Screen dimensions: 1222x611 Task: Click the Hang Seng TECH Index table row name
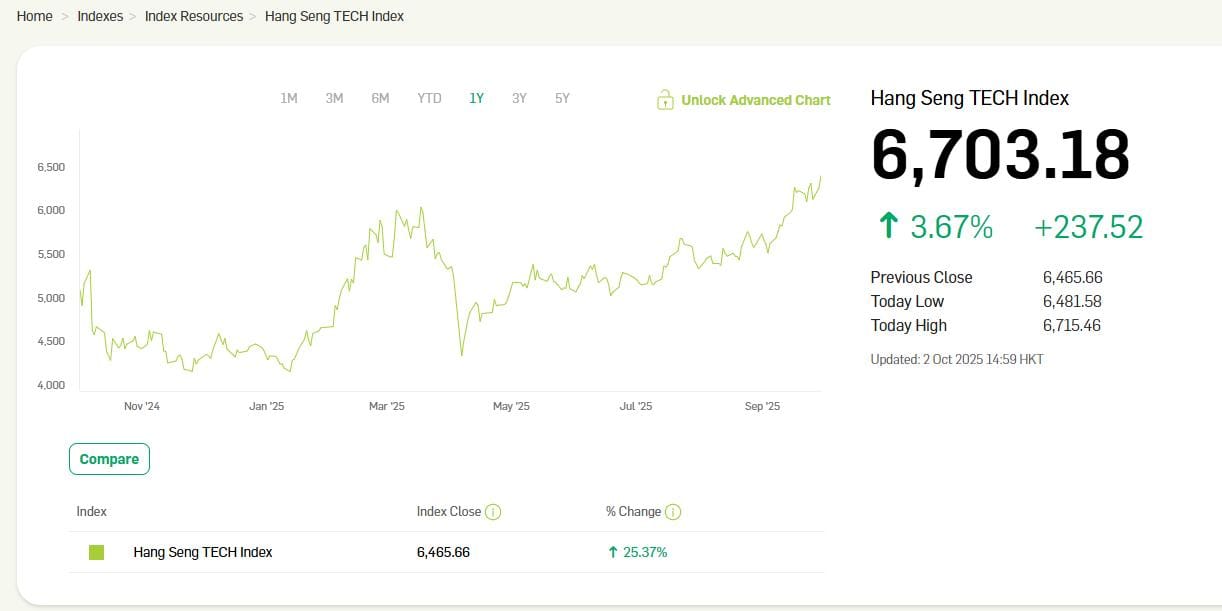pyautogui.click(x=203, y=552)
